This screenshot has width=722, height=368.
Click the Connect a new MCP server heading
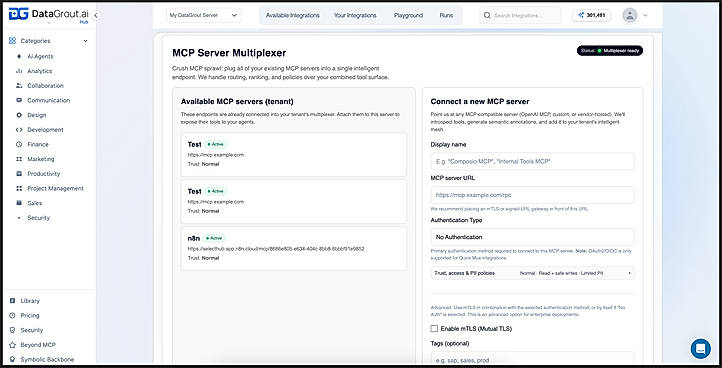coord(480,101)
